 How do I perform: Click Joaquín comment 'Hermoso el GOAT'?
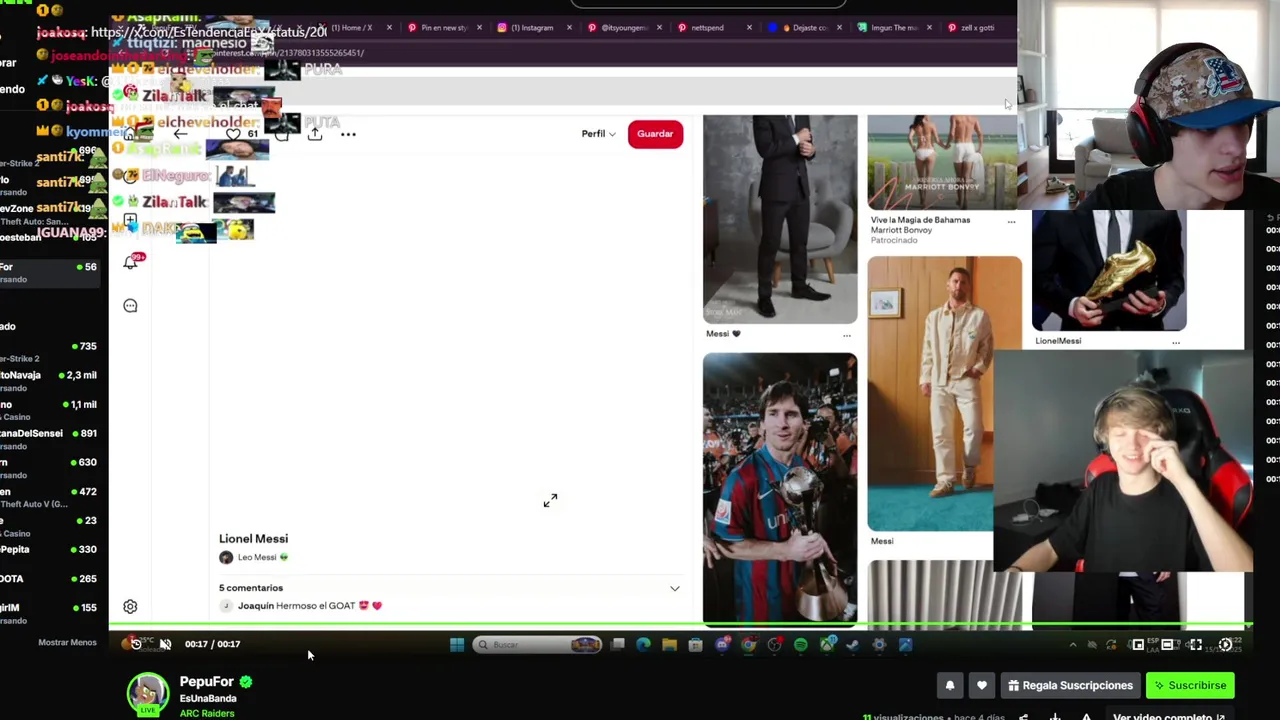point(310,606)
